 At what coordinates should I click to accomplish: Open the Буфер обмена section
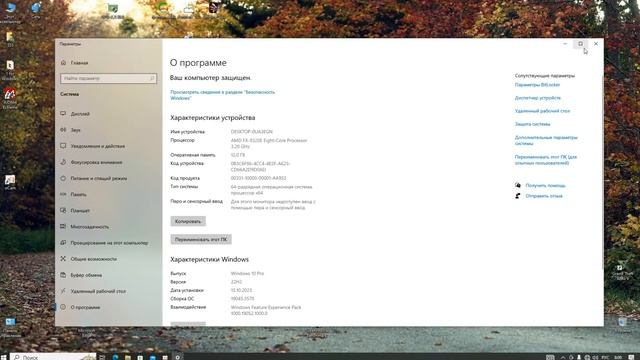(86, 275)
